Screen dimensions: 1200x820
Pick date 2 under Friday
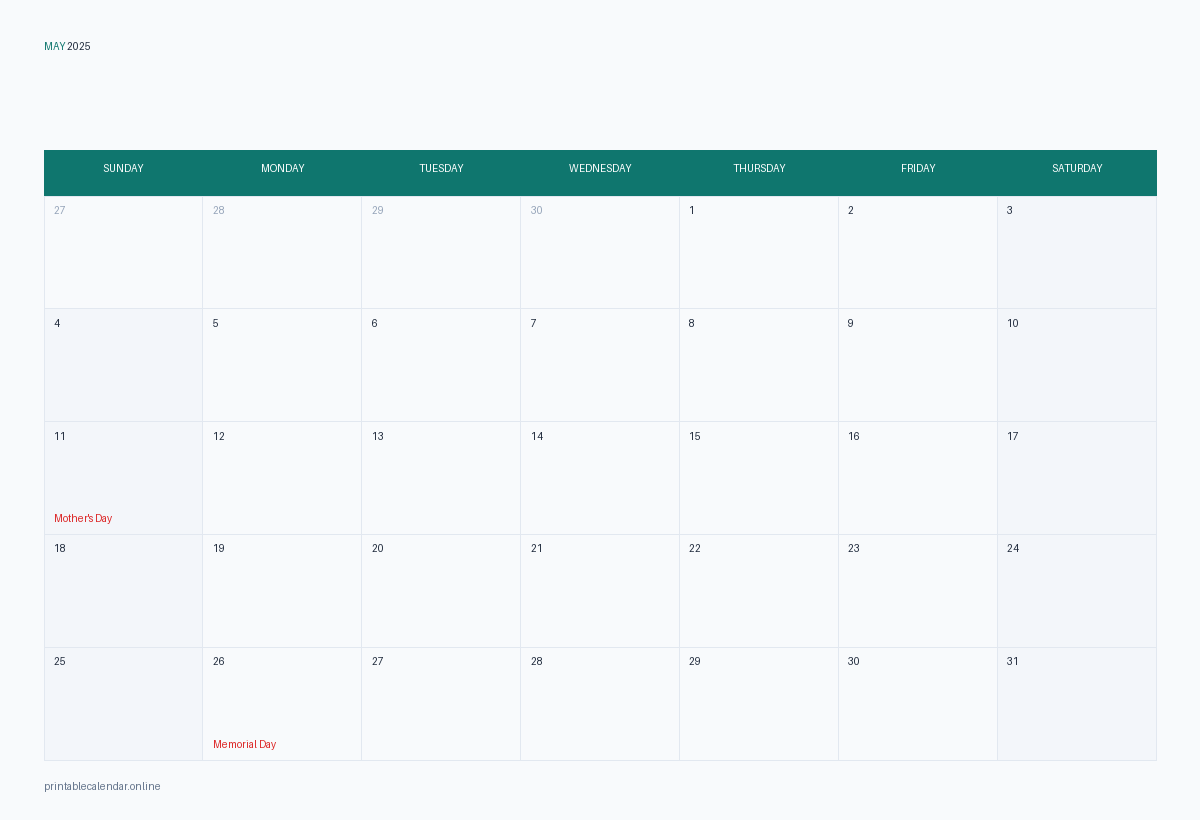(x=851, y=211)
